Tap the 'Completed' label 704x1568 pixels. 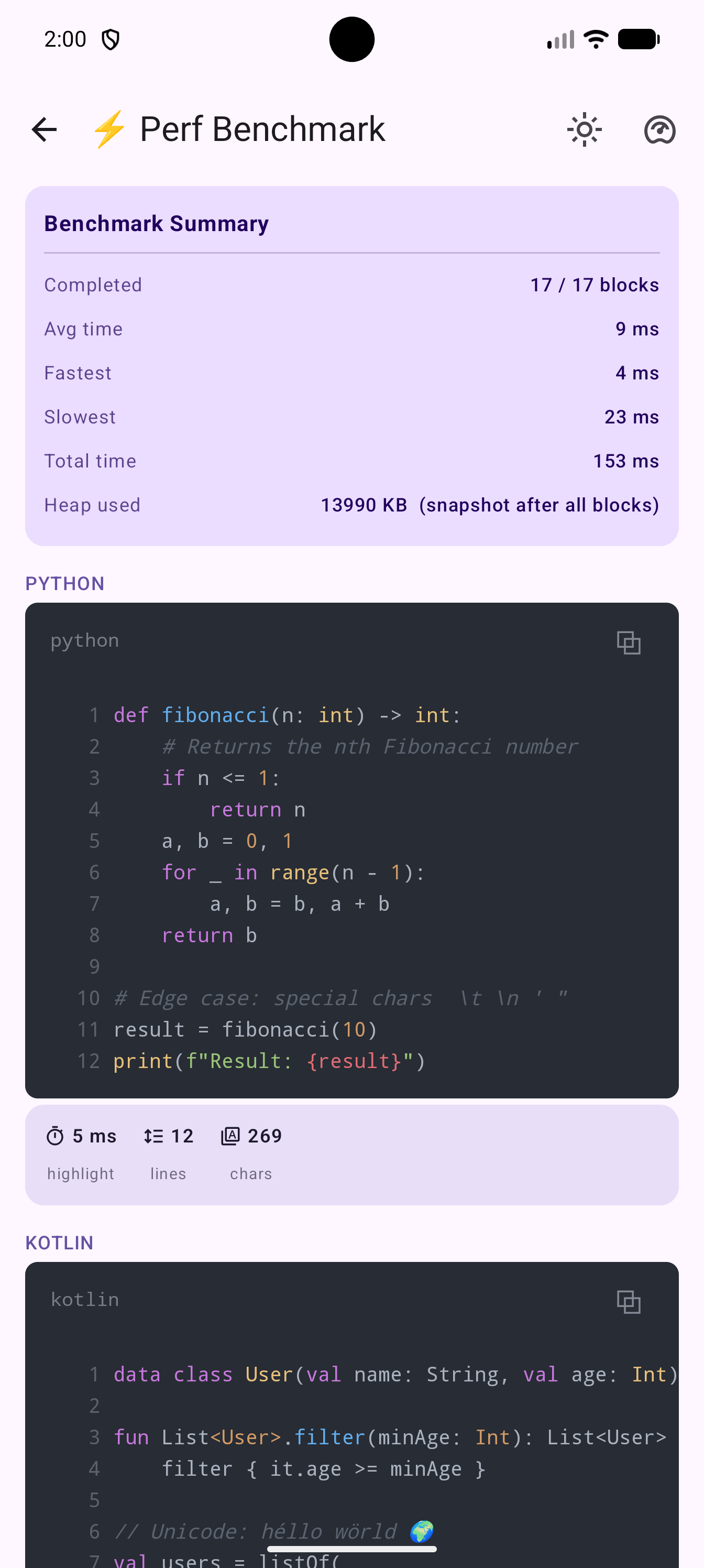tap(93, 285)
